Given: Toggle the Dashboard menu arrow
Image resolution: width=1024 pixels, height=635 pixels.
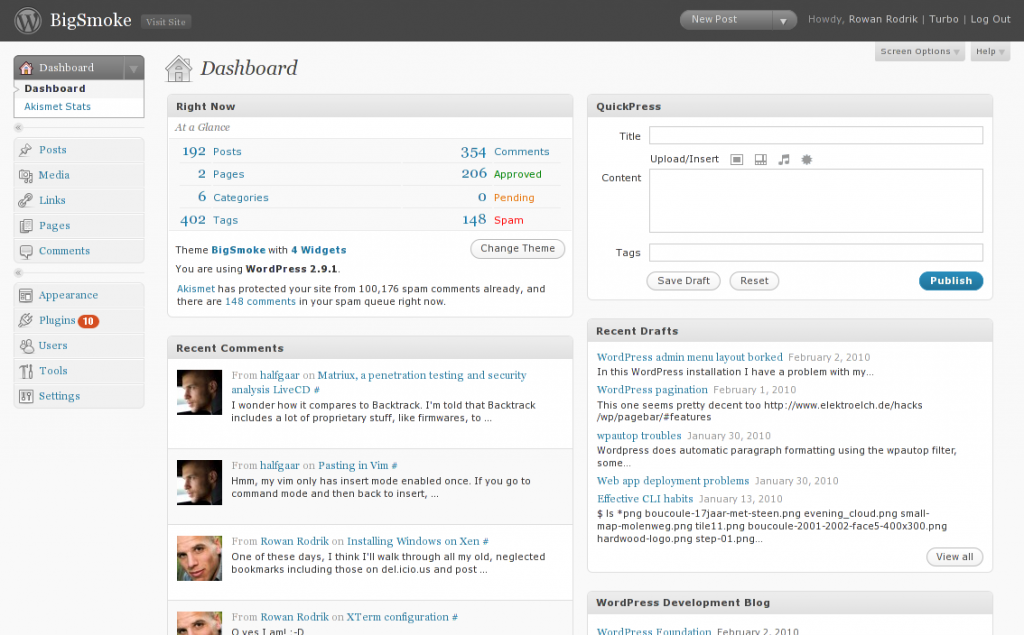Looking at the screenshot, I should (132, 69).
